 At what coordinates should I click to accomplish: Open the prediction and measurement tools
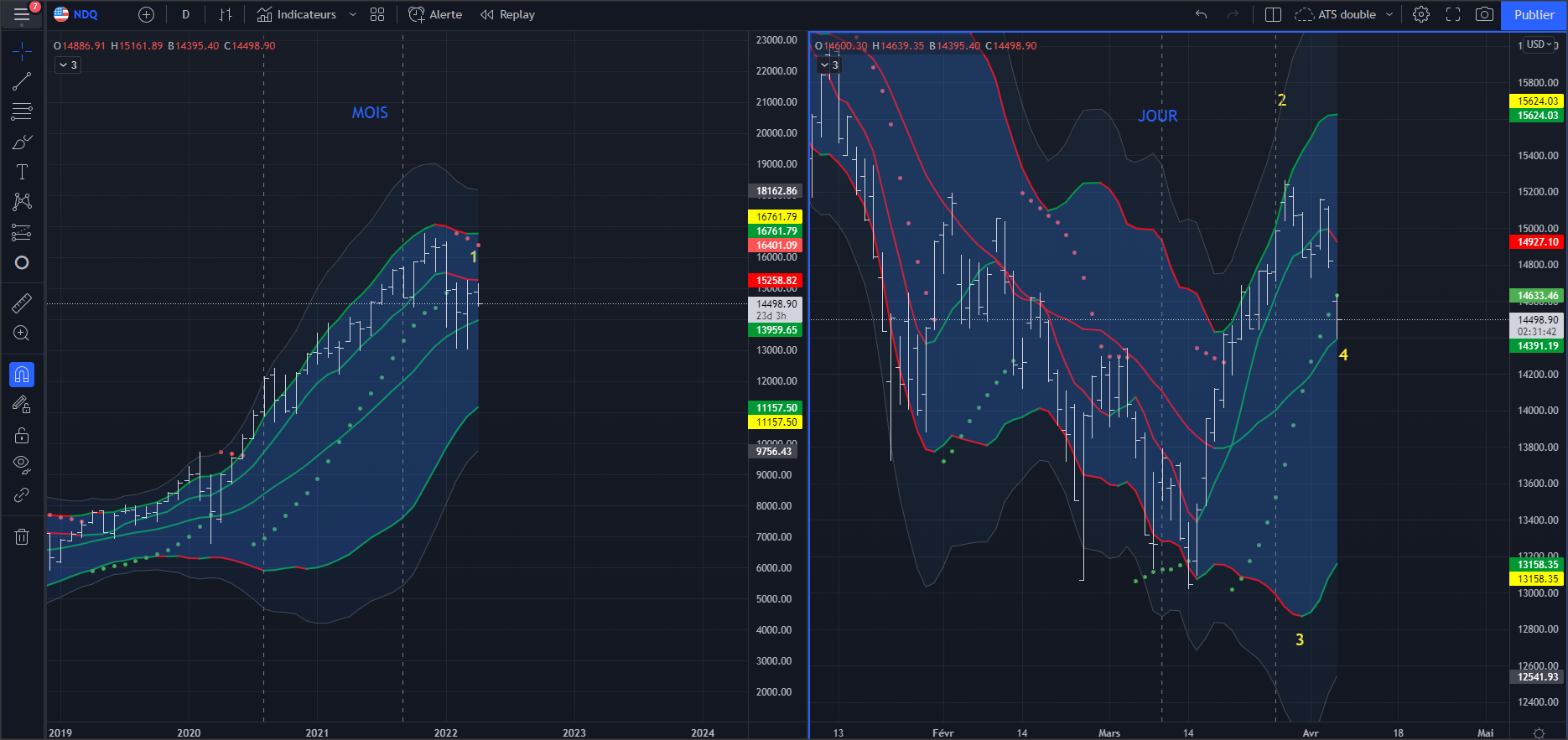click(22, 232)
